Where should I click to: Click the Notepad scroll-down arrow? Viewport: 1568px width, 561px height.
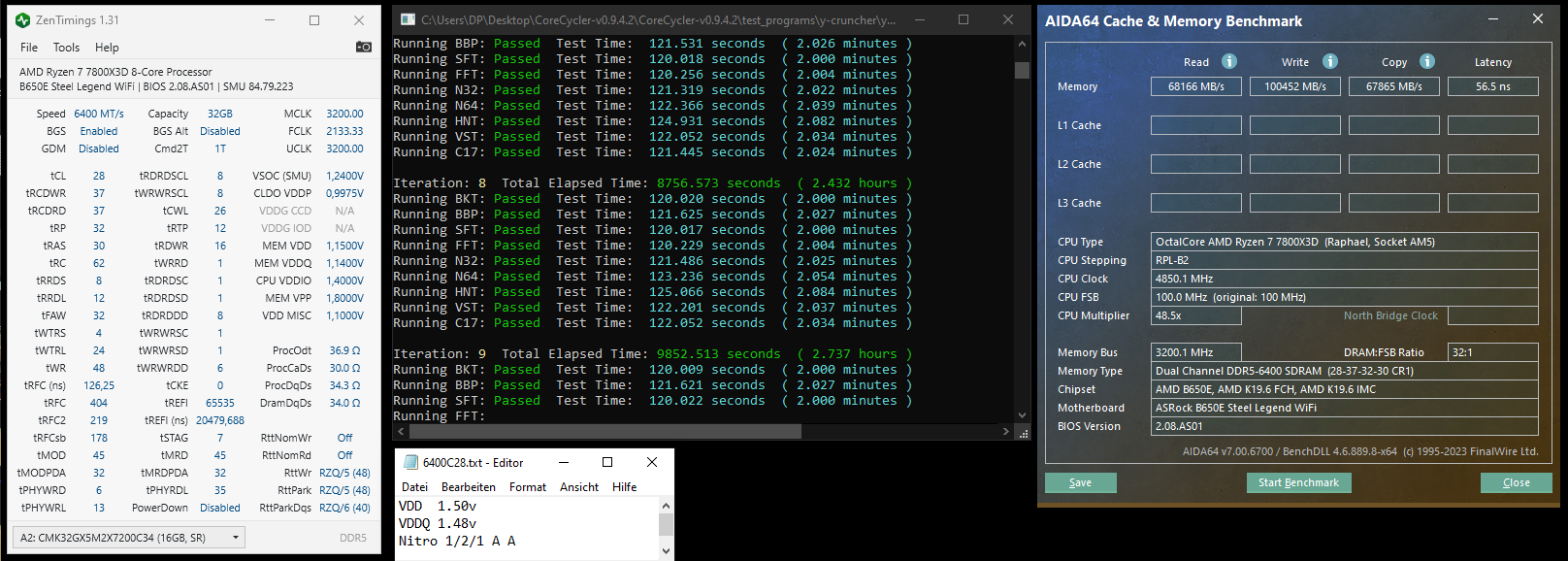[x=666, y=550]
